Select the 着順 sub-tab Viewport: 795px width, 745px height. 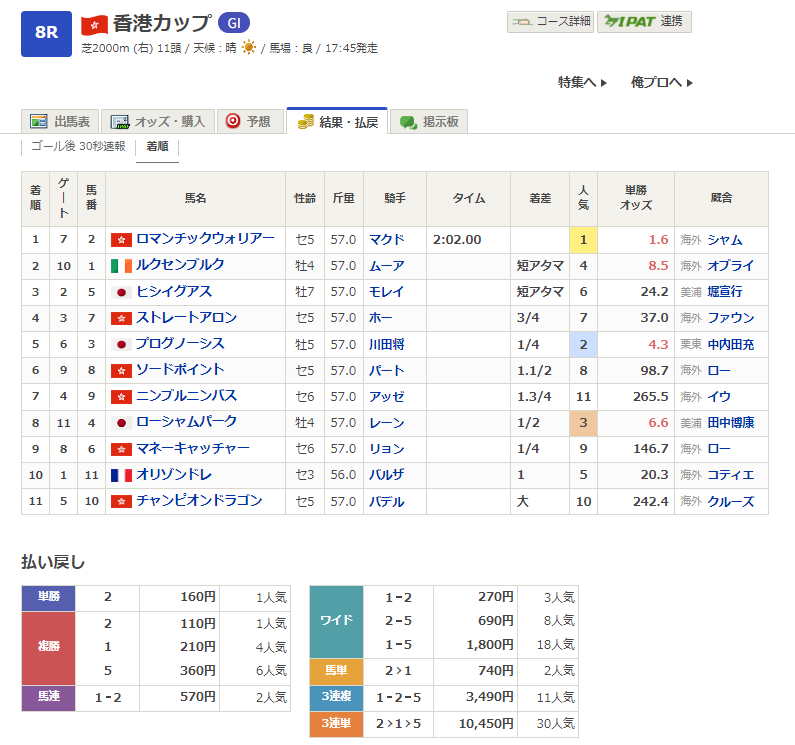(157, 146)
